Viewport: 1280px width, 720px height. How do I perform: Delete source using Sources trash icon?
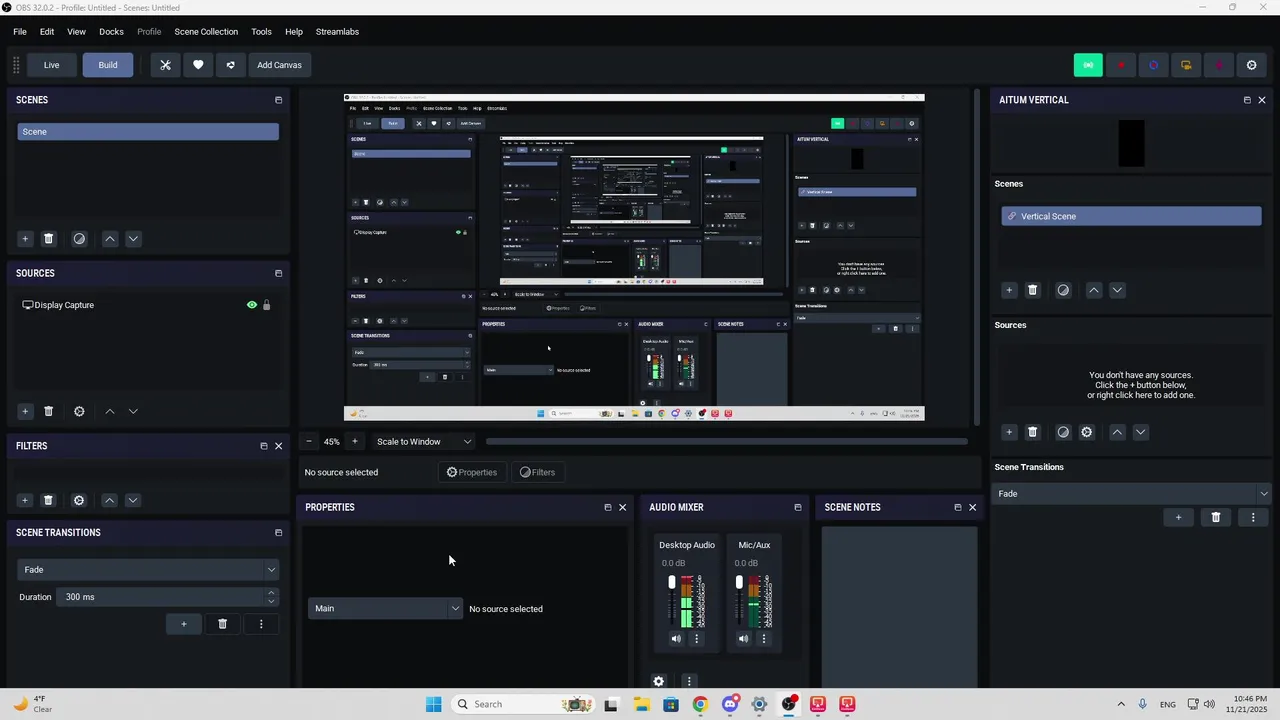click(48, 411)
